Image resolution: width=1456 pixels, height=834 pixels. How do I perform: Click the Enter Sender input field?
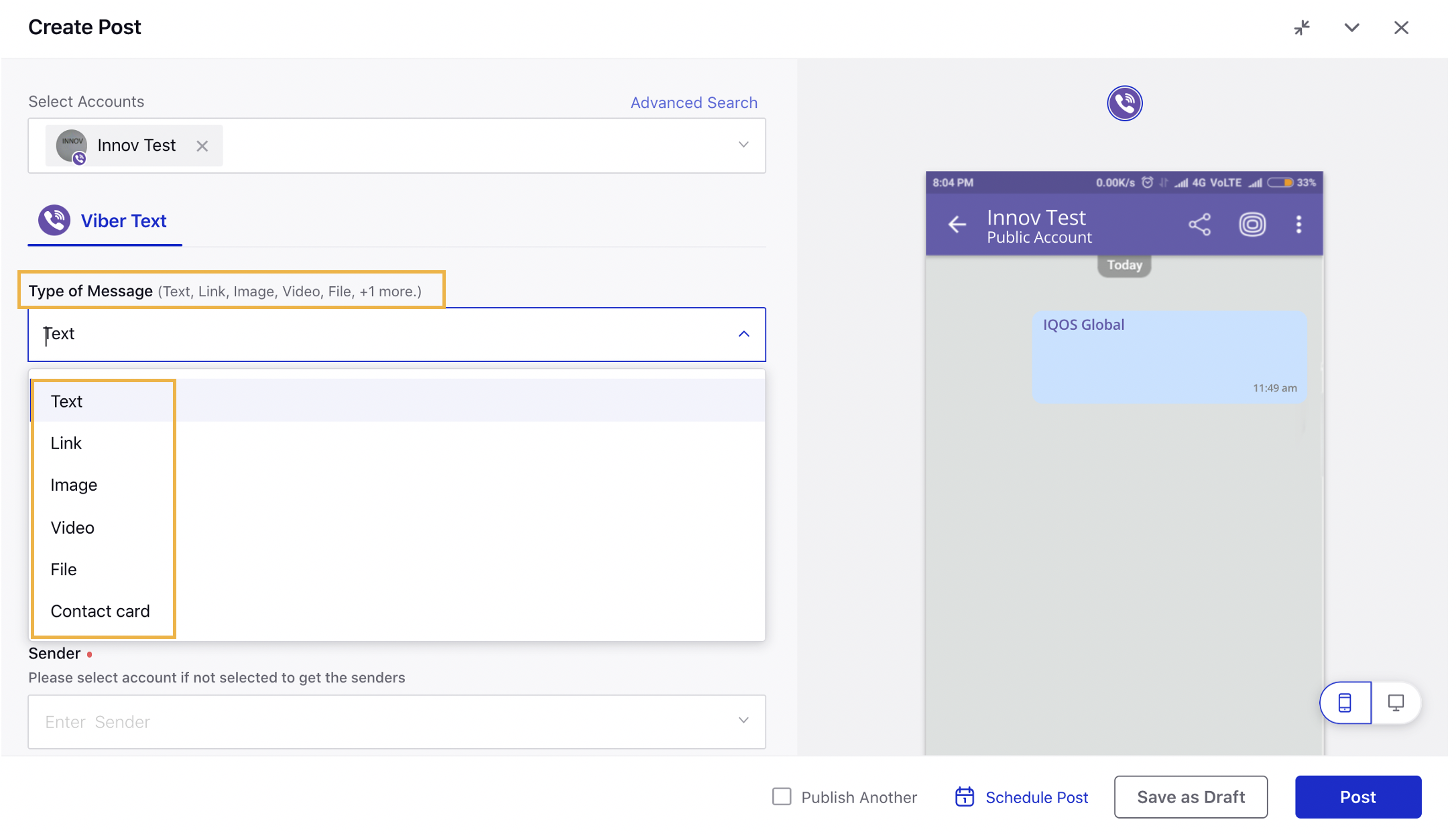[x=396, y=721]
